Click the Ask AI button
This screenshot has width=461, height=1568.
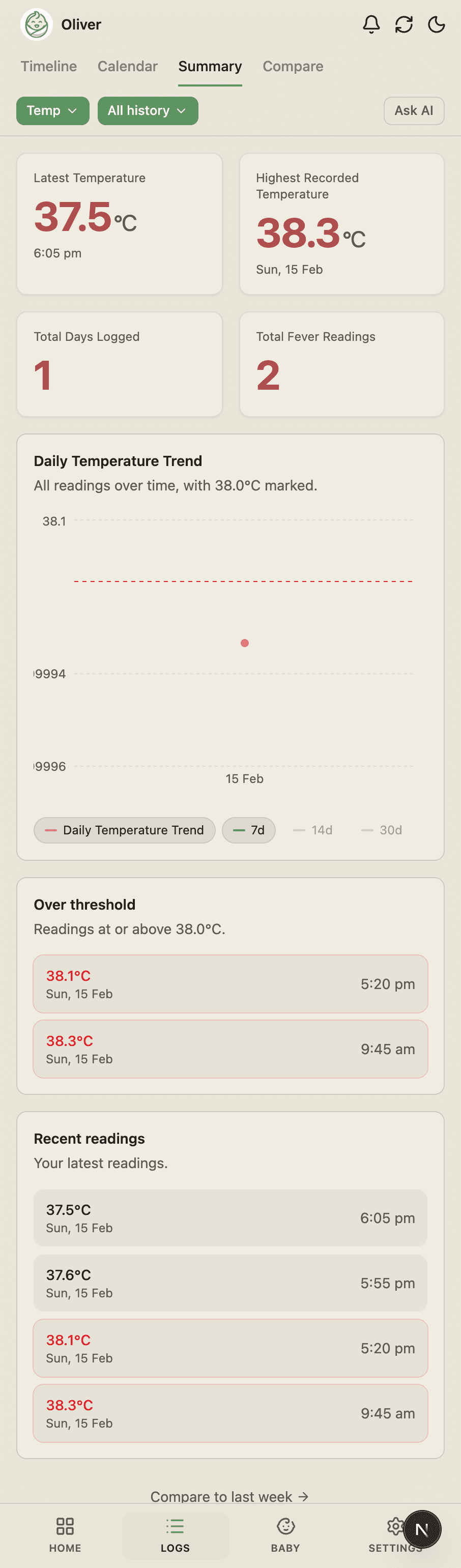pyautogui.click(x=414, y=111)
